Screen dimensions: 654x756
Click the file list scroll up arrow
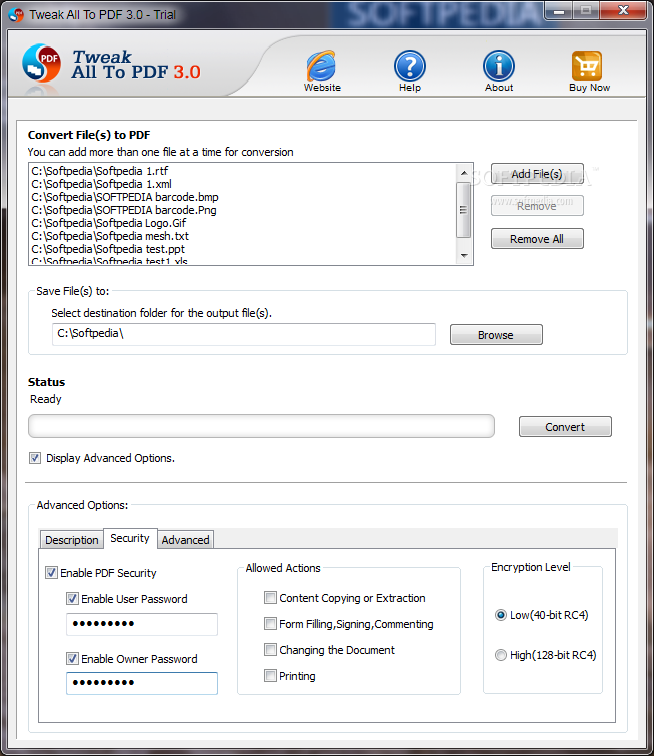click(464, 173)
